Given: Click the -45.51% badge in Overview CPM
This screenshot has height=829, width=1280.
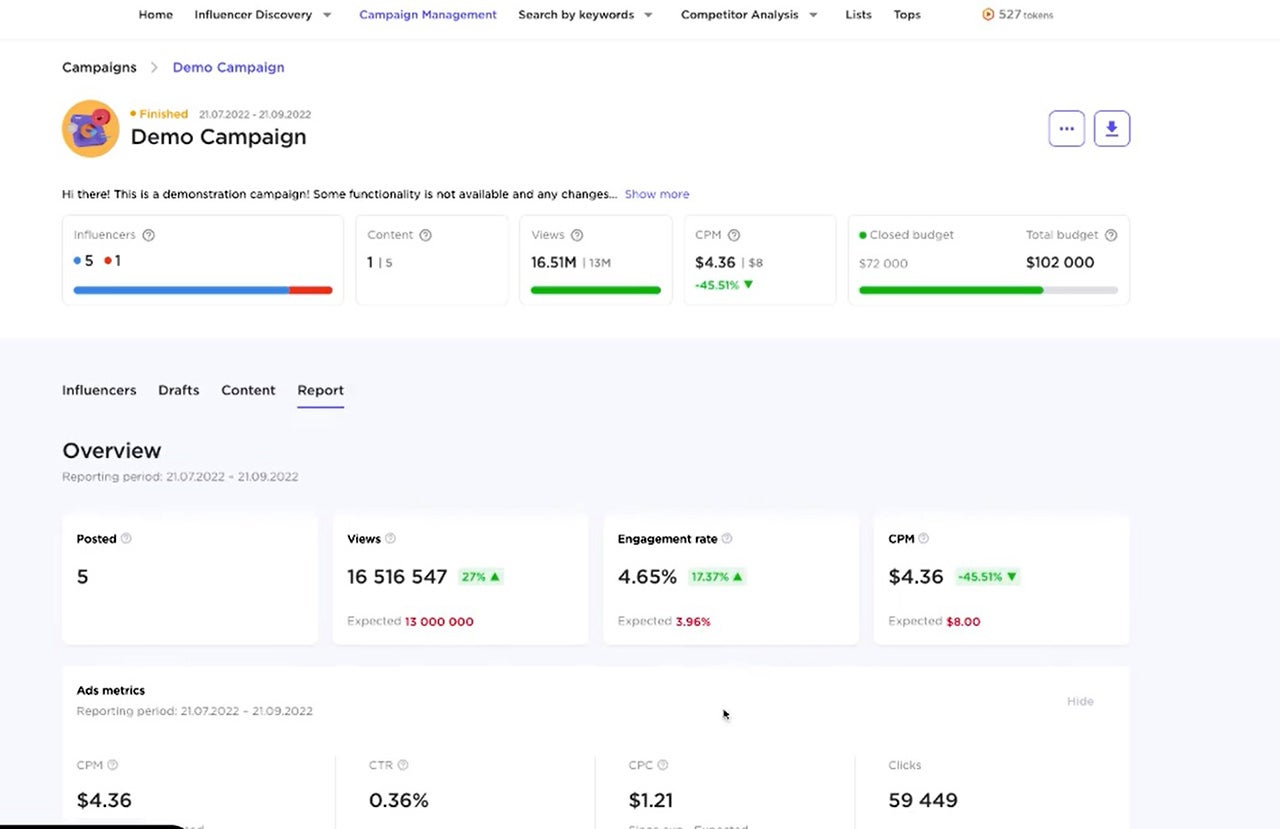Looking at the screenshot, I should tap(986, 577).
